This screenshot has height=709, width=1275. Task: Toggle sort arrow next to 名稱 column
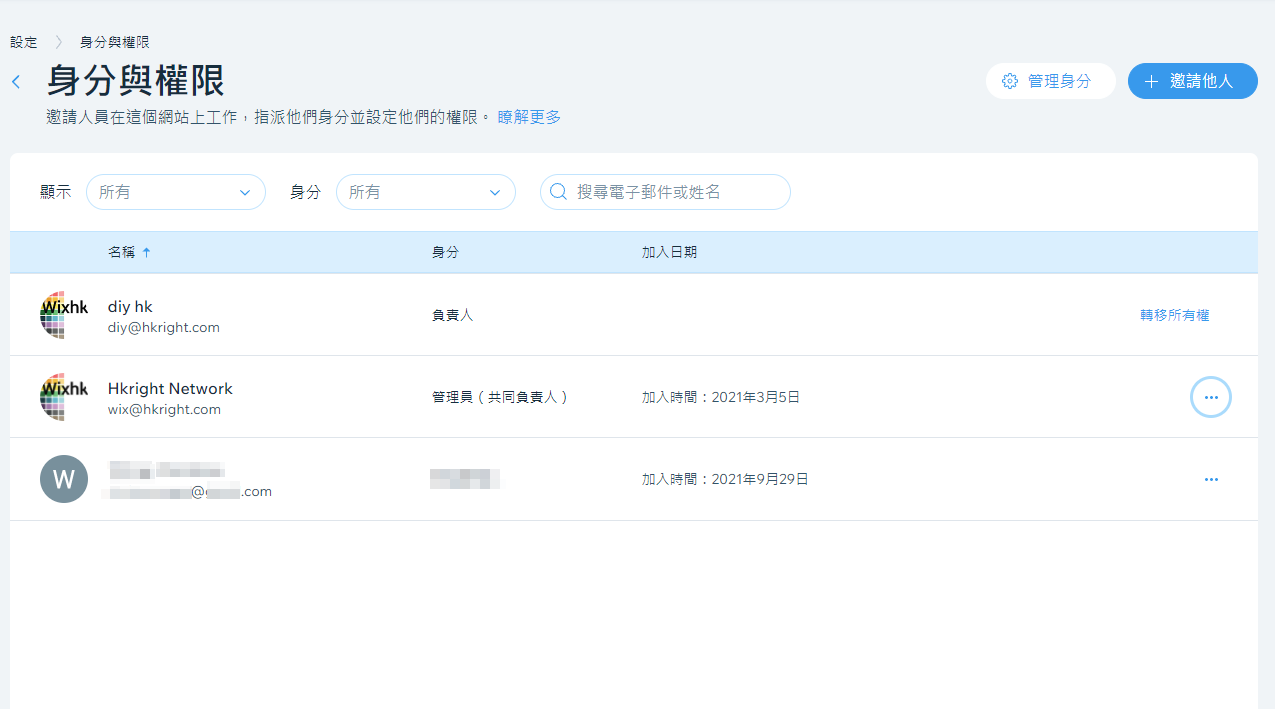[x=146, y=253]
